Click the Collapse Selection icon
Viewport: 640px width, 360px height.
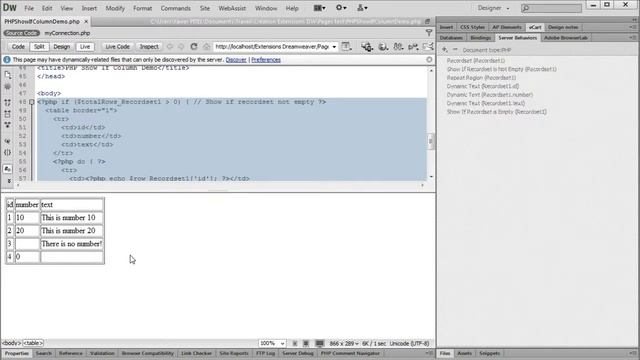(7, 114)
